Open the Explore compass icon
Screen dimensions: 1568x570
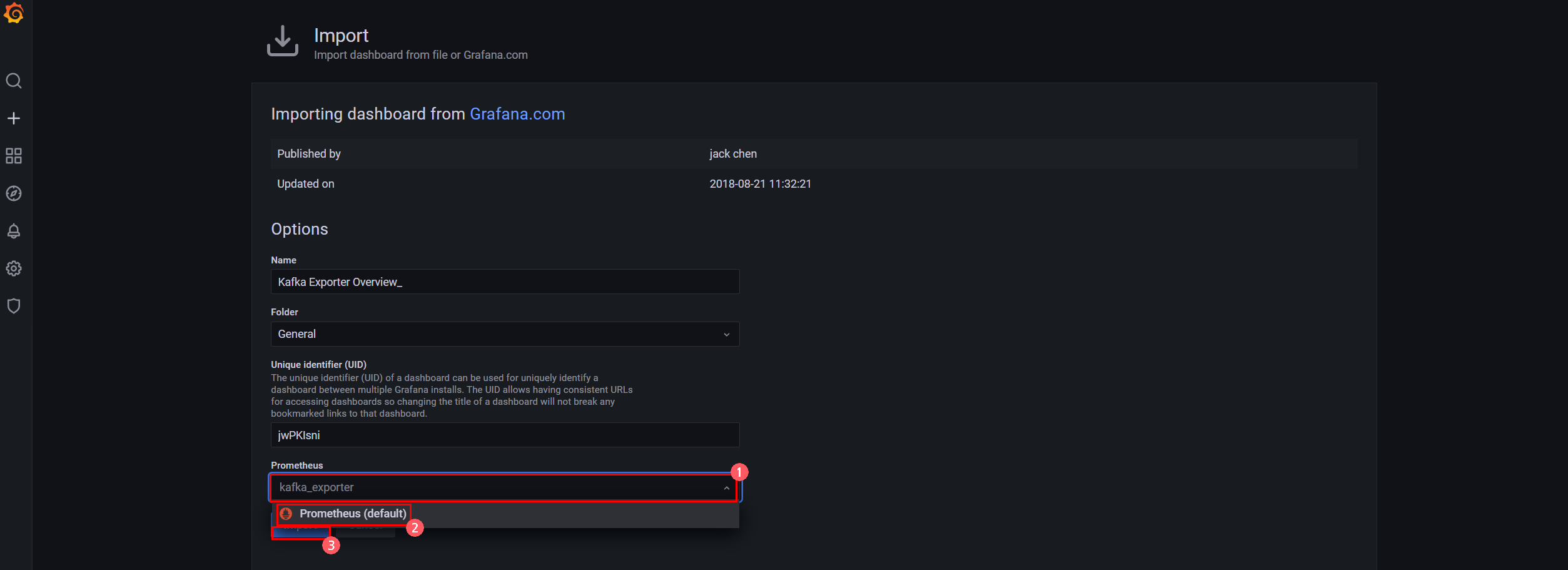[14, 193]
